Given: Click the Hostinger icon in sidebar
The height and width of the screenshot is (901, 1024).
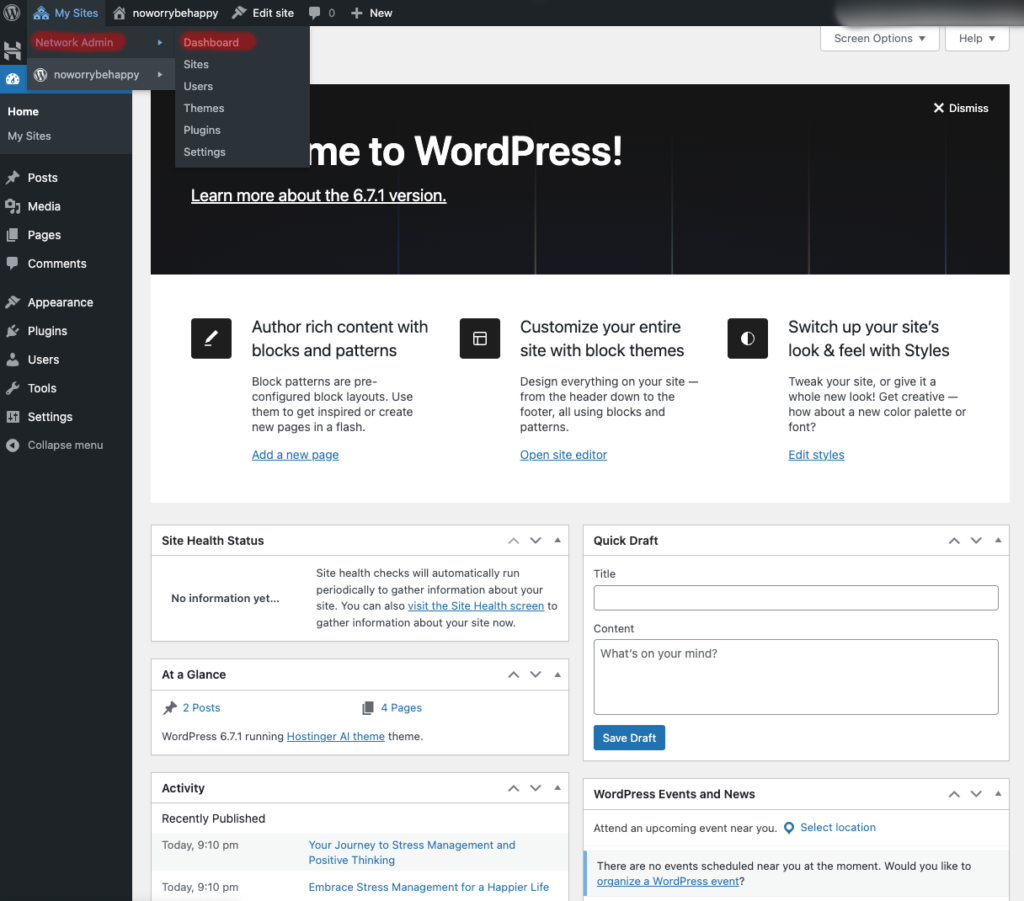Looking at the screenshot, I should point(12,50).
